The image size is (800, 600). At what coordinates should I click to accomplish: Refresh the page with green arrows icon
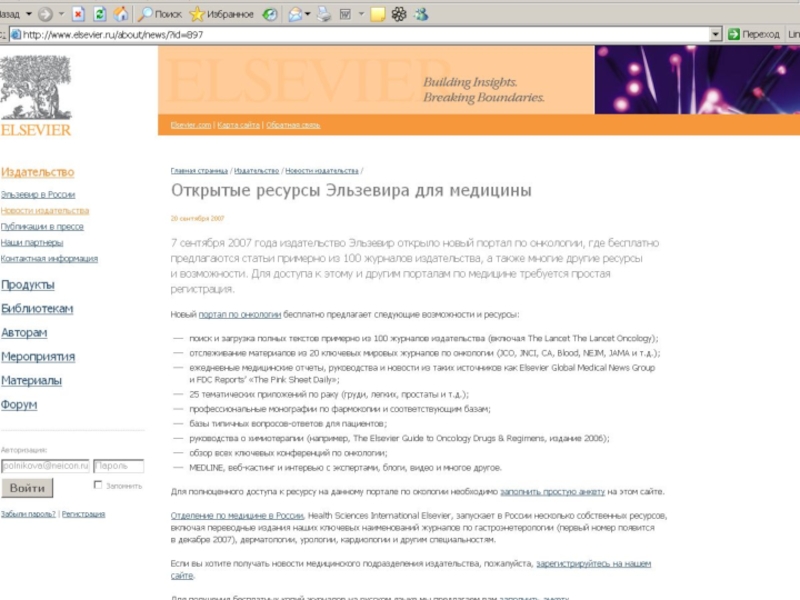pyautogui.click(x=99, y=14)
